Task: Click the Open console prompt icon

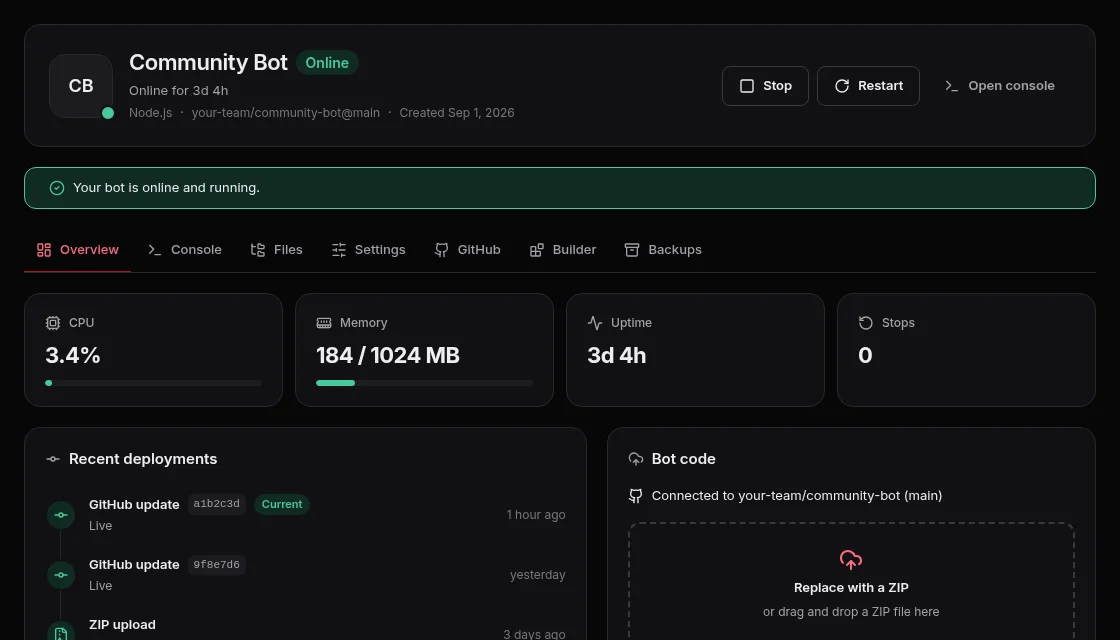Action: point(951,86)
